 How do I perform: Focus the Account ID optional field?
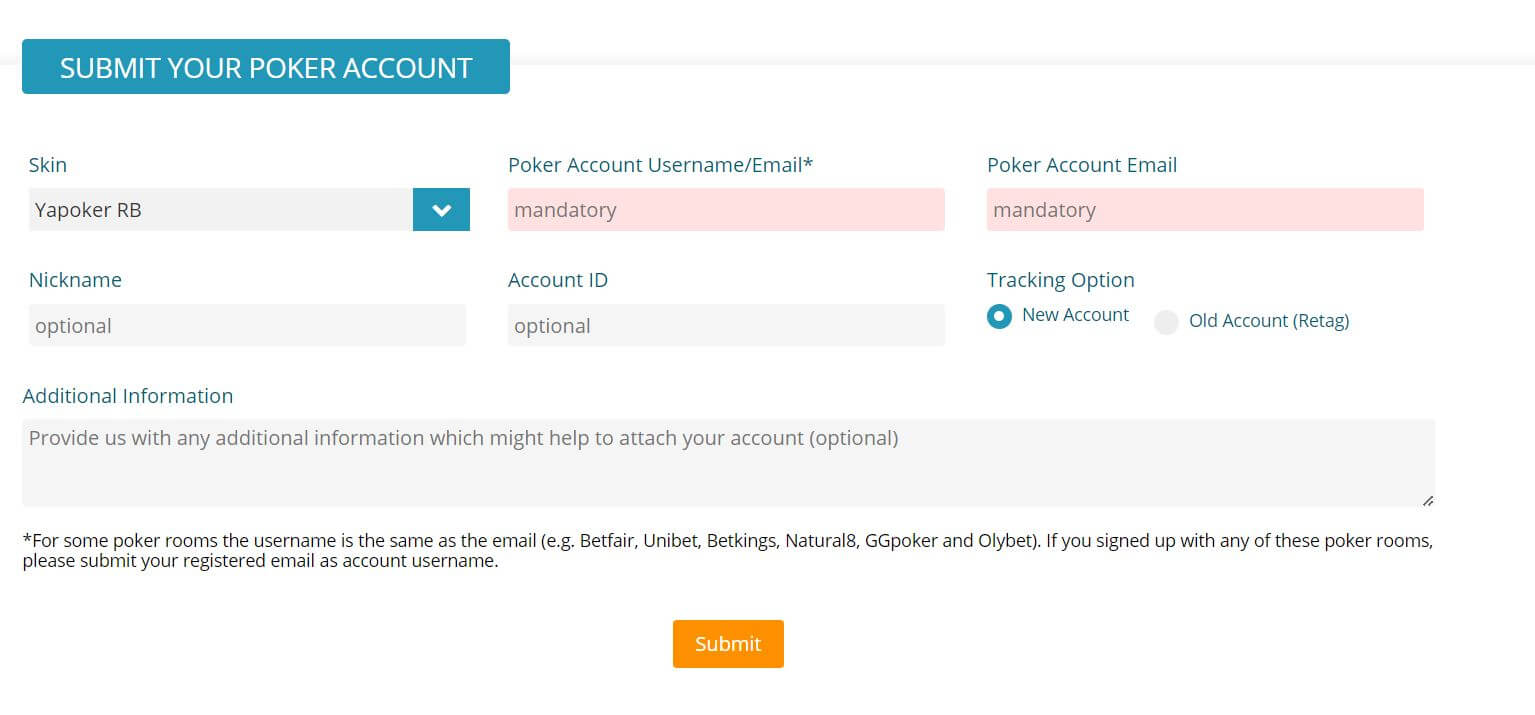click(x=726, y=326)
